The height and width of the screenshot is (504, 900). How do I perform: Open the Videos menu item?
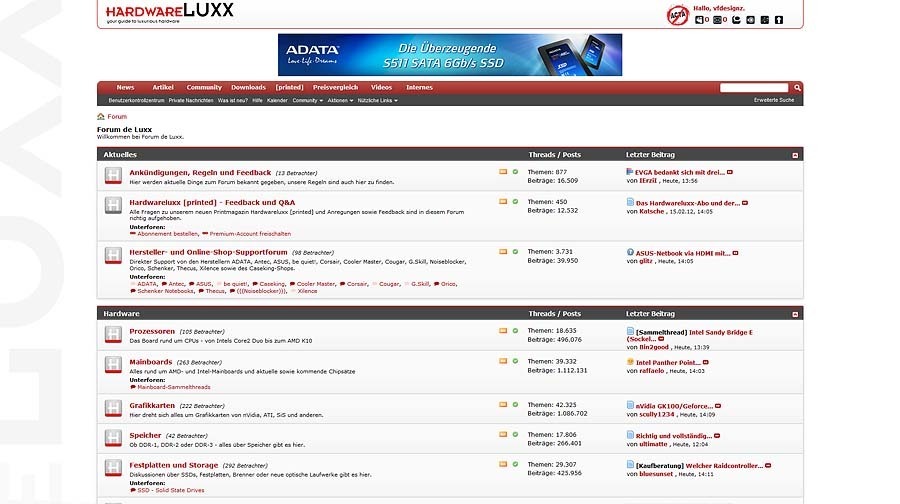coord(381,87)
